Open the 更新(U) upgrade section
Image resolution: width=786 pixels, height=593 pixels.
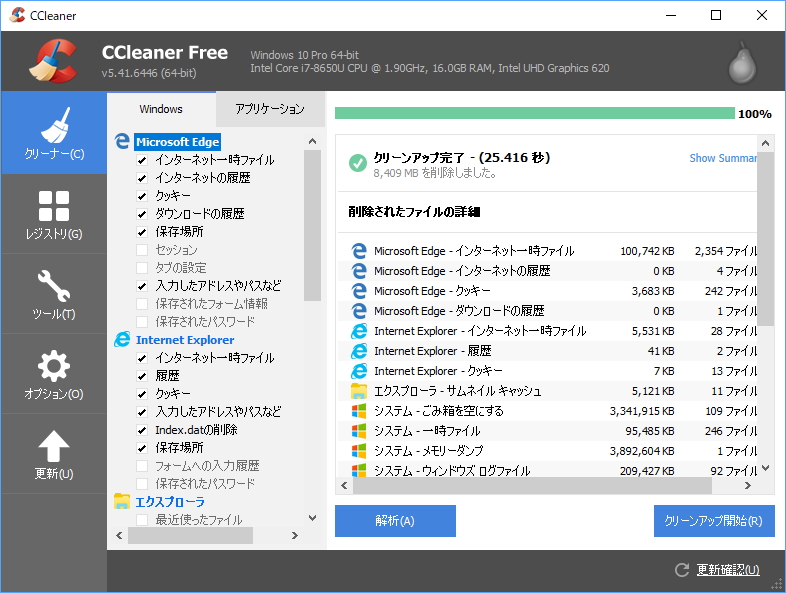[54, 454]
